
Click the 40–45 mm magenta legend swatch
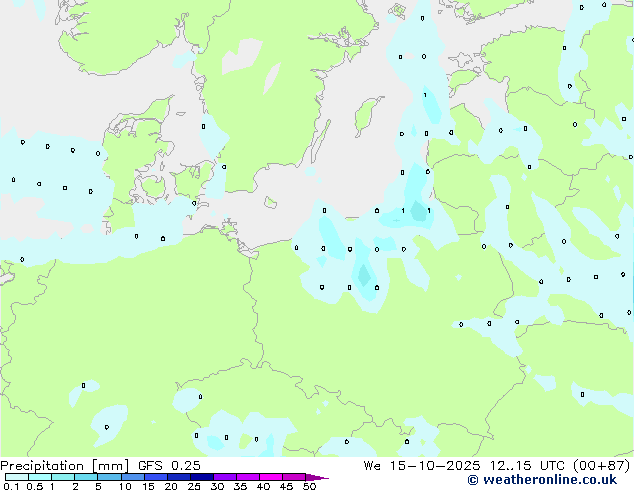(271, 477)
